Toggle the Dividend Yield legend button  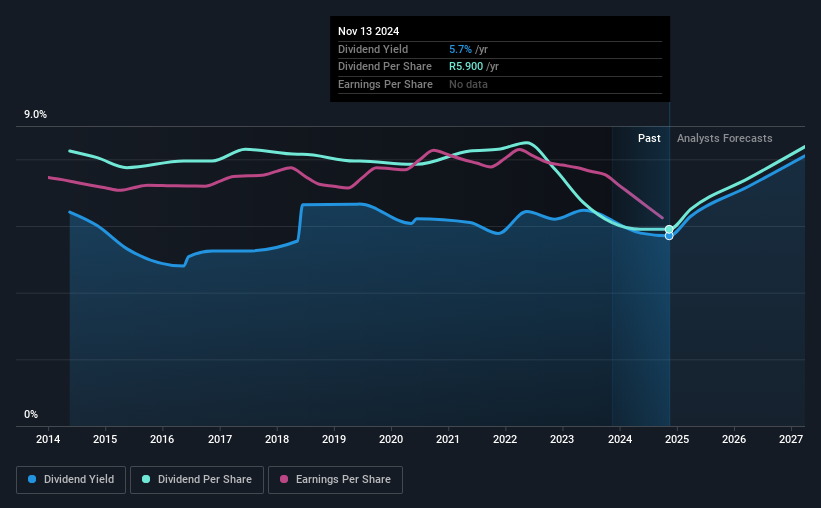(x=71, y=480)
